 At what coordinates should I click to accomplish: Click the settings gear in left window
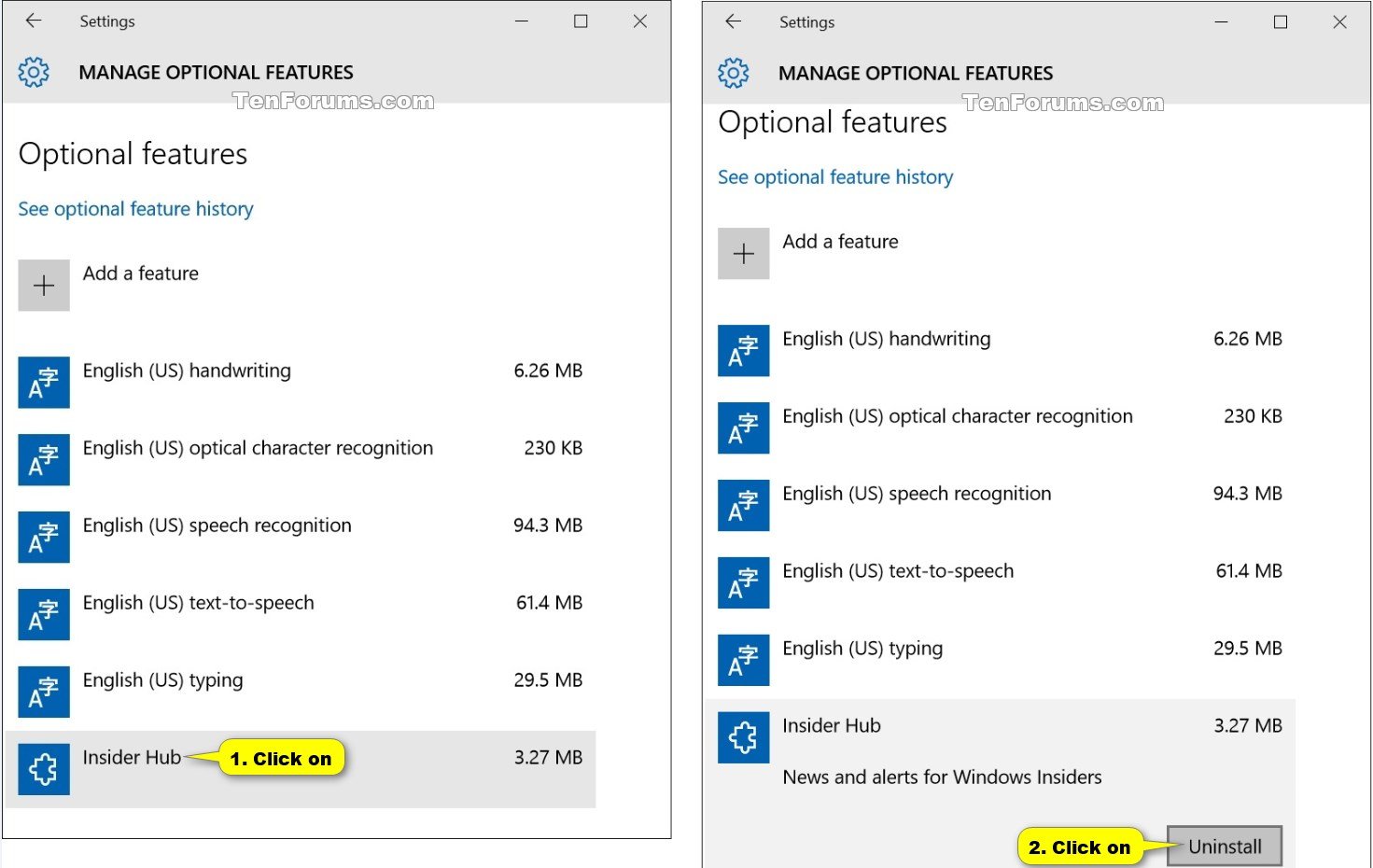(x=34, y=72)
